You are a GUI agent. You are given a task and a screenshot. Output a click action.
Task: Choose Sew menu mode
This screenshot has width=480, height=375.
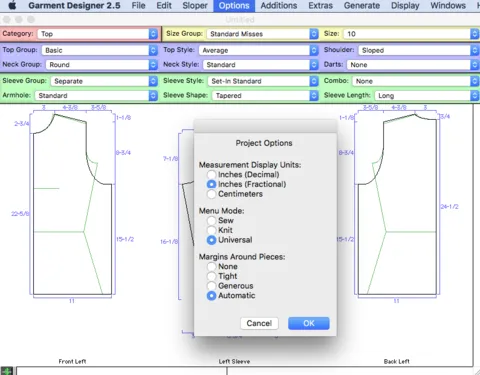click(x=211, y=220)
